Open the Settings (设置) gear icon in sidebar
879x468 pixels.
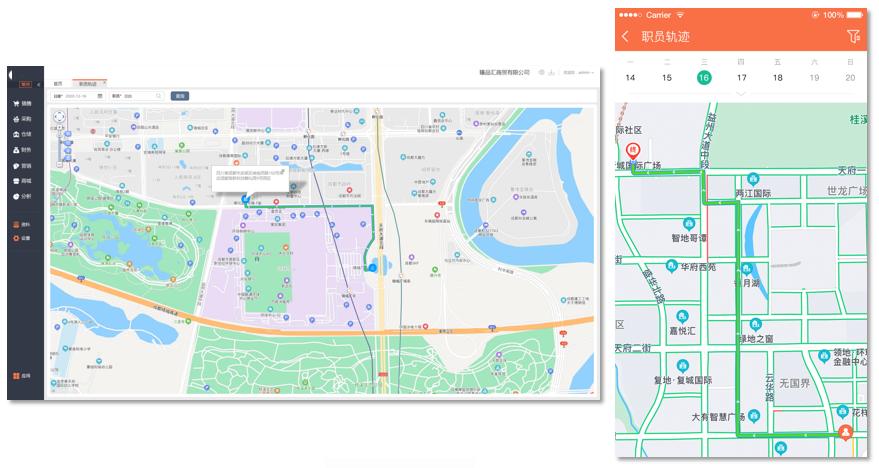point(16,238)
